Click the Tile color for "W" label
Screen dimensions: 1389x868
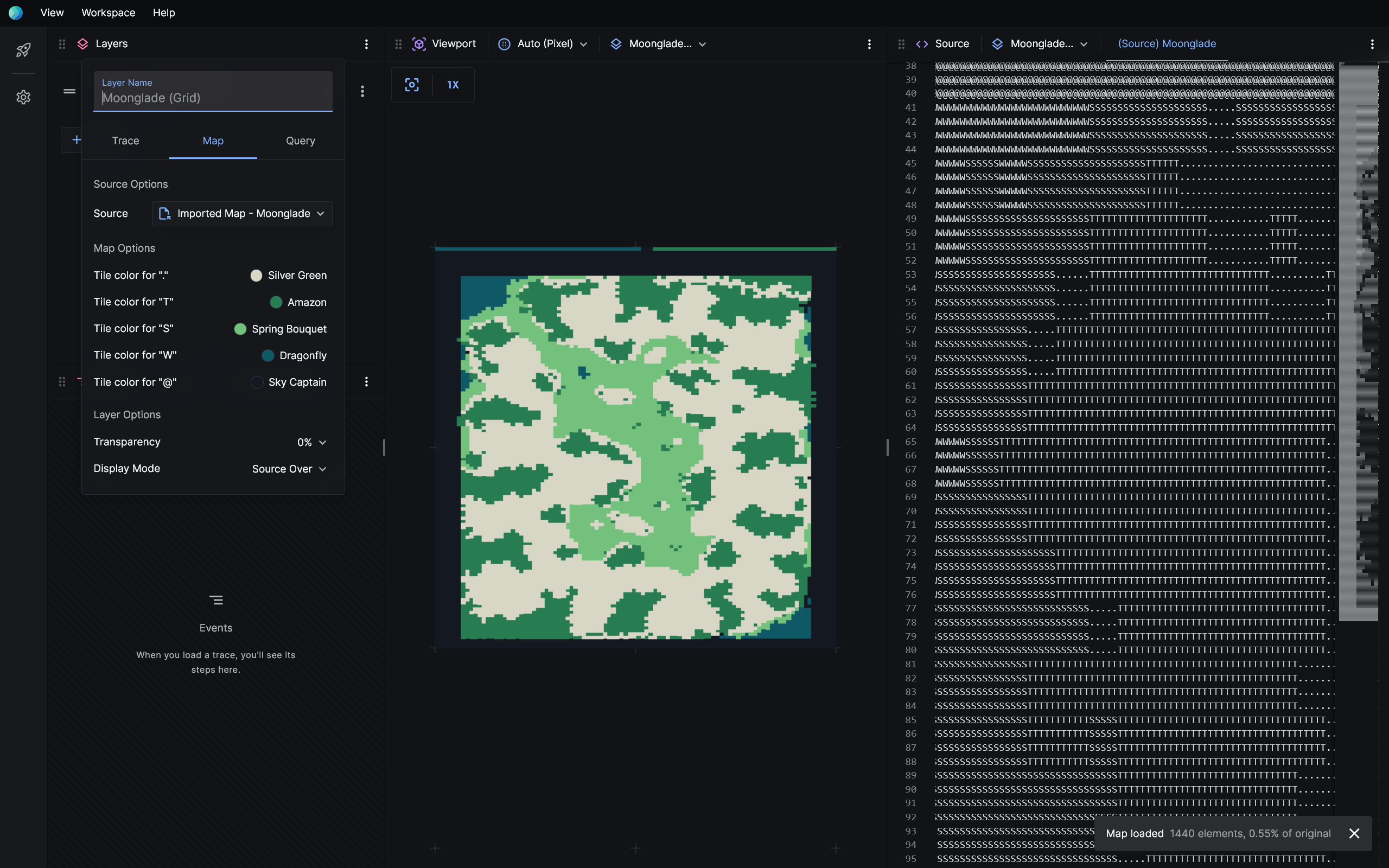tap(136, 355)
